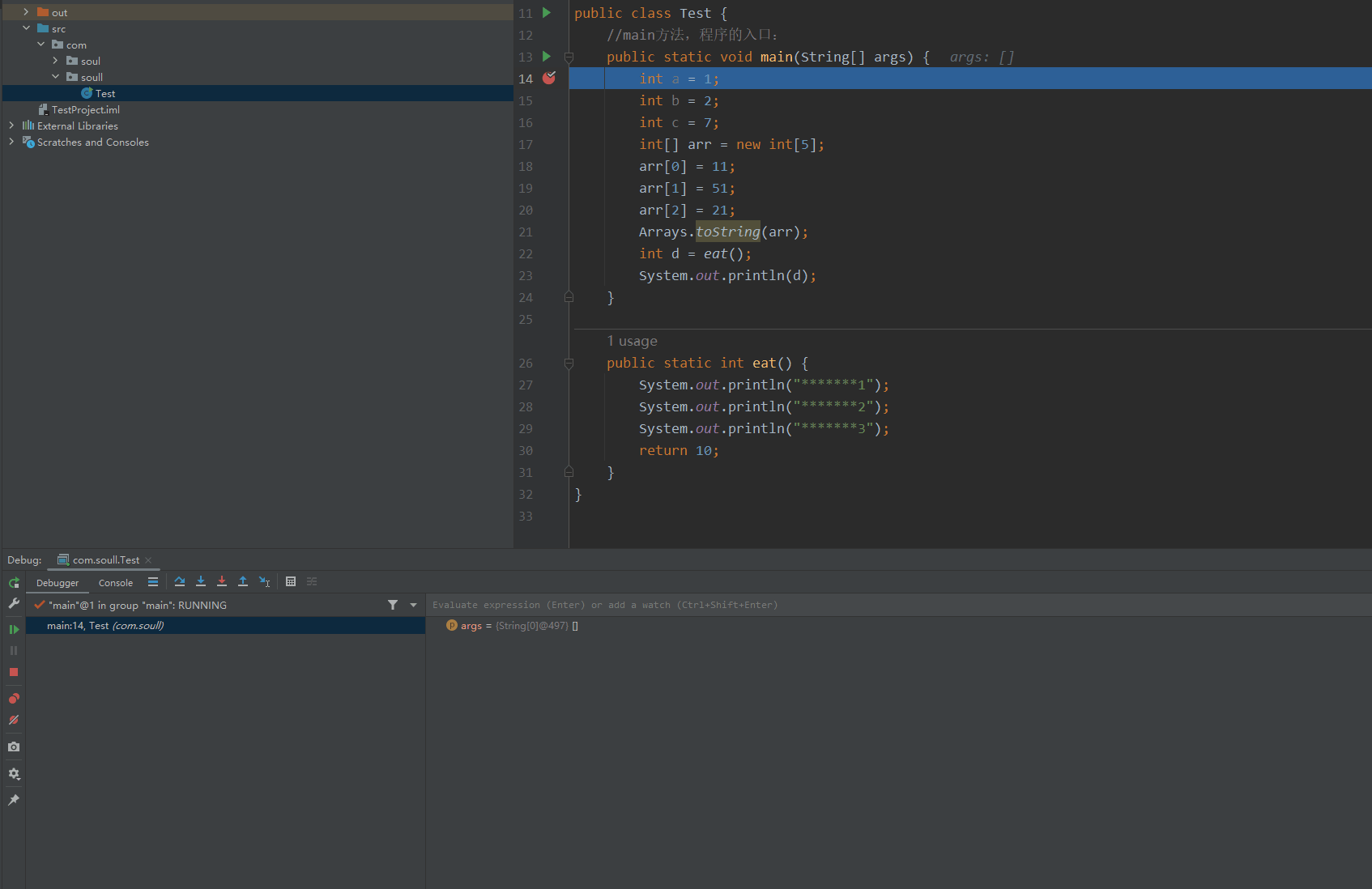1372x889 pixels.
Task: Collapse the soull package
Action: click(55, 77)
